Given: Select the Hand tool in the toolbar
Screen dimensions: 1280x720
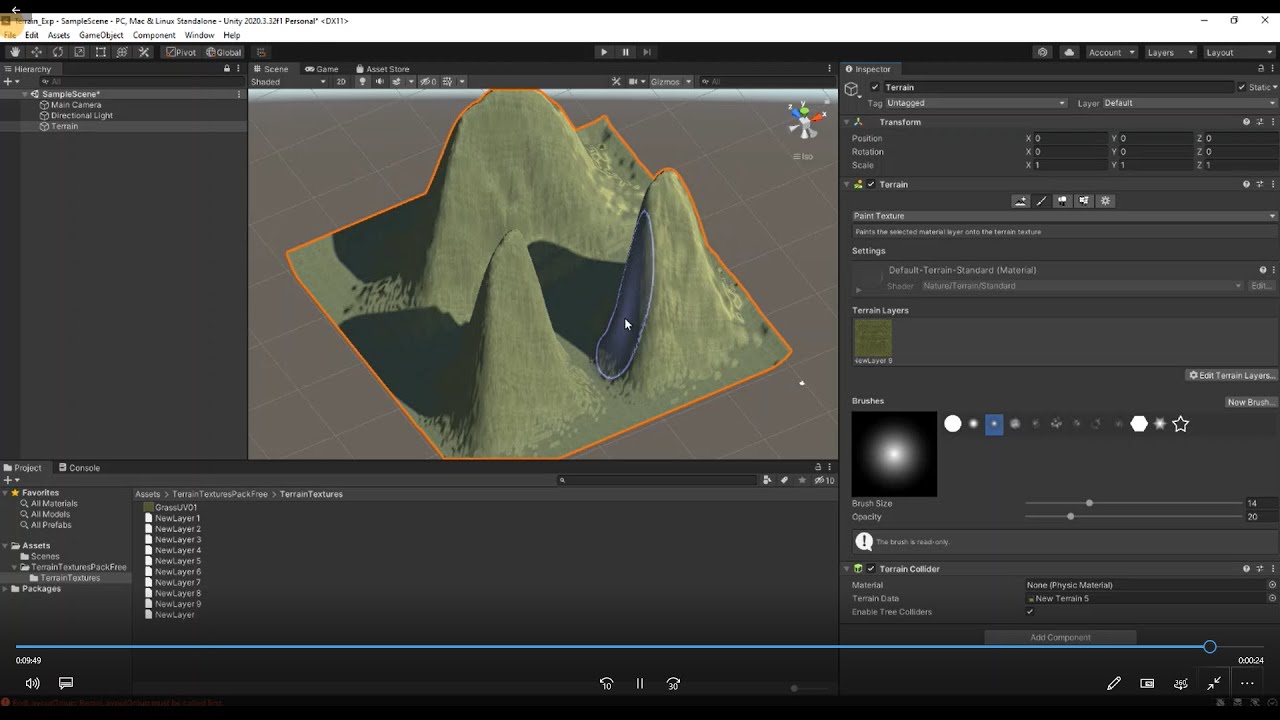Looking at the screenshot, I should [15, 52].
